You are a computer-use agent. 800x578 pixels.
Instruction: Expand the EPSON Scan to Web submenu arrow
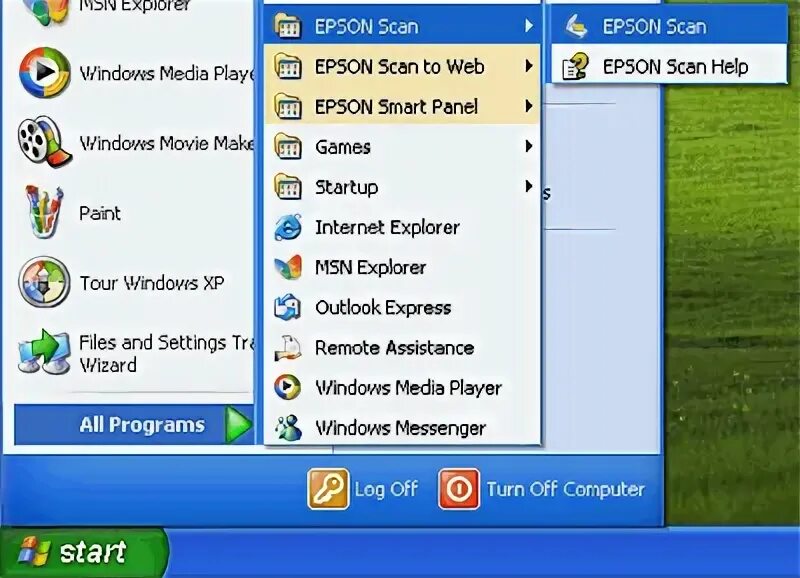(x=529, y=66)
